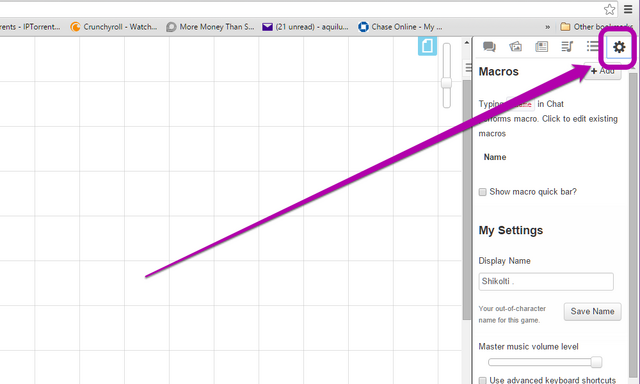The height and width of the screenshot is (384, 640).
Task: Open the Chase Online bookmark
Action: click(x=400, y=27)
